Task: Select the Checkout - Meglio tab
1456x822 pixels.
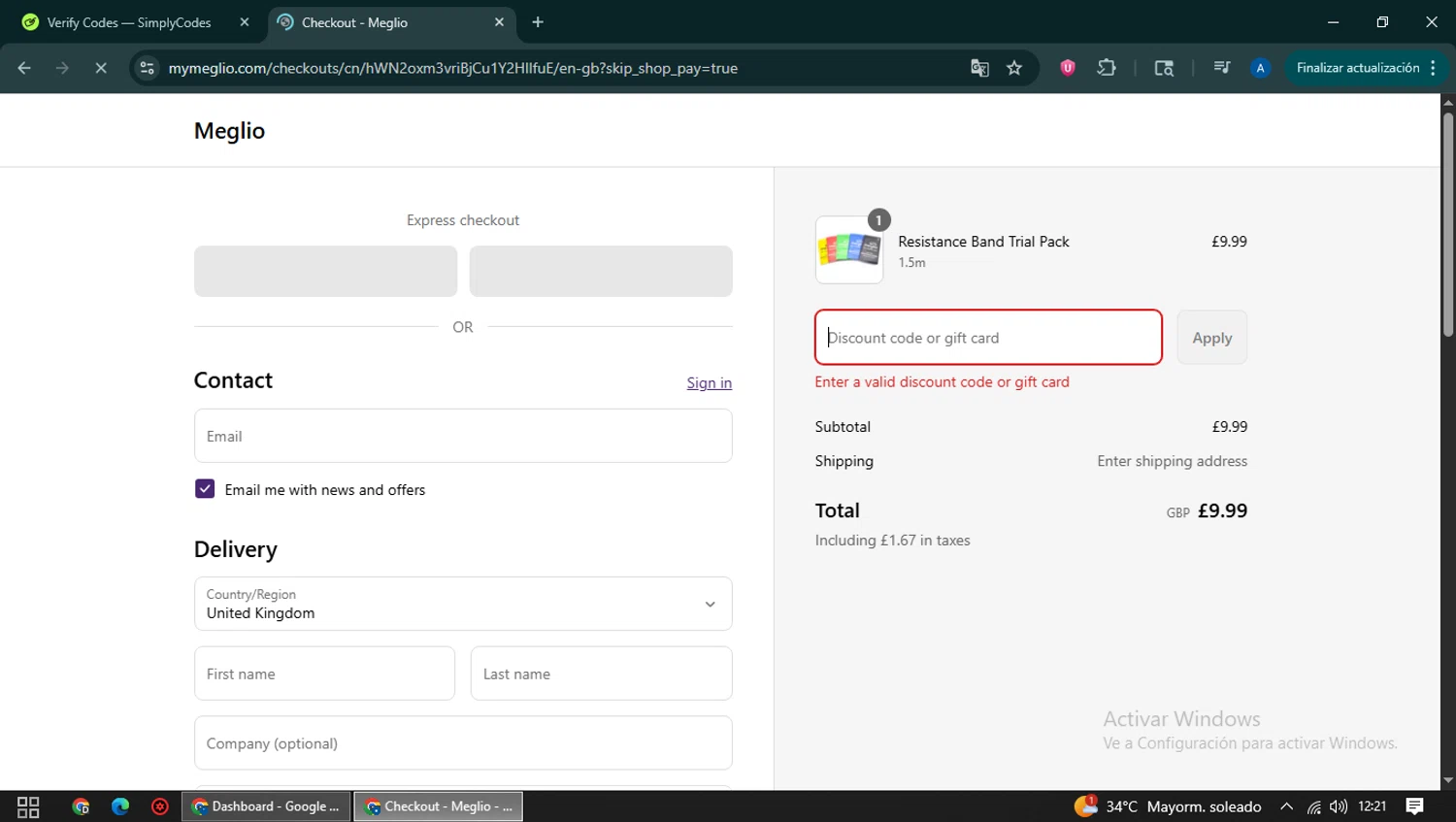Action: 392,22
